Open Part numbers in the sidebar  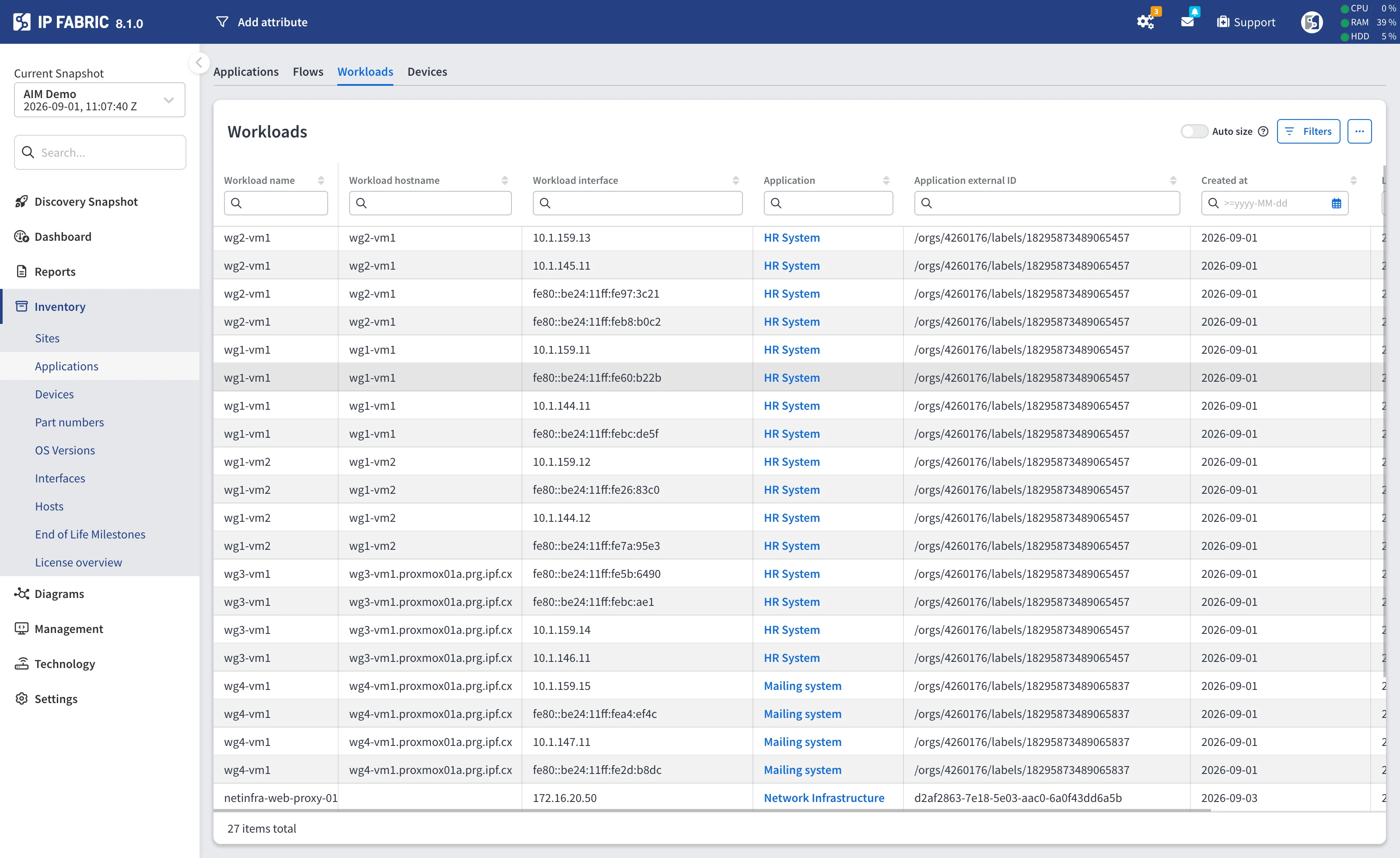click(x=69, y=422)
